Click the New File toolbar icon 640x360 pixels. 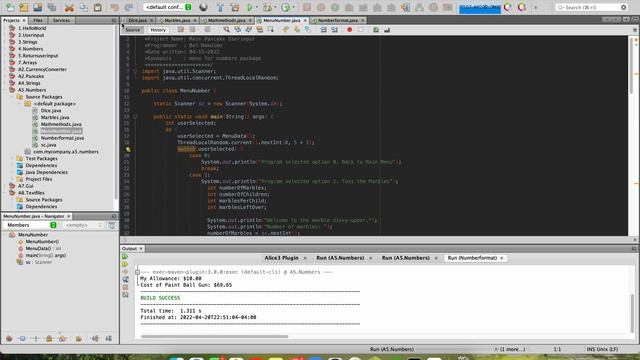pyautogui.click(x=10, y=7)
